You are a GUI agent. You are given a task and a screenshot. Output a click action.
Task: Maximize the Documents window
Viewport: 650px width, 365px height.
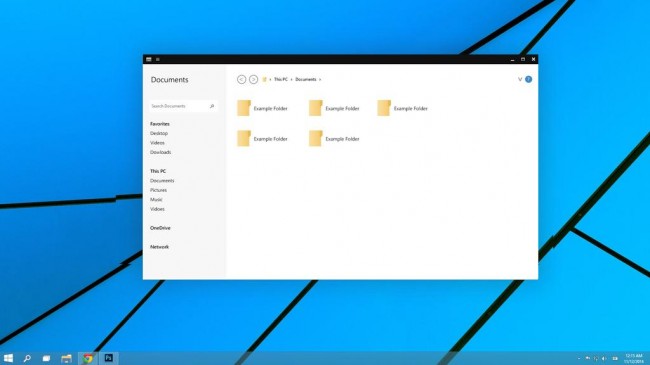(523, 59)
